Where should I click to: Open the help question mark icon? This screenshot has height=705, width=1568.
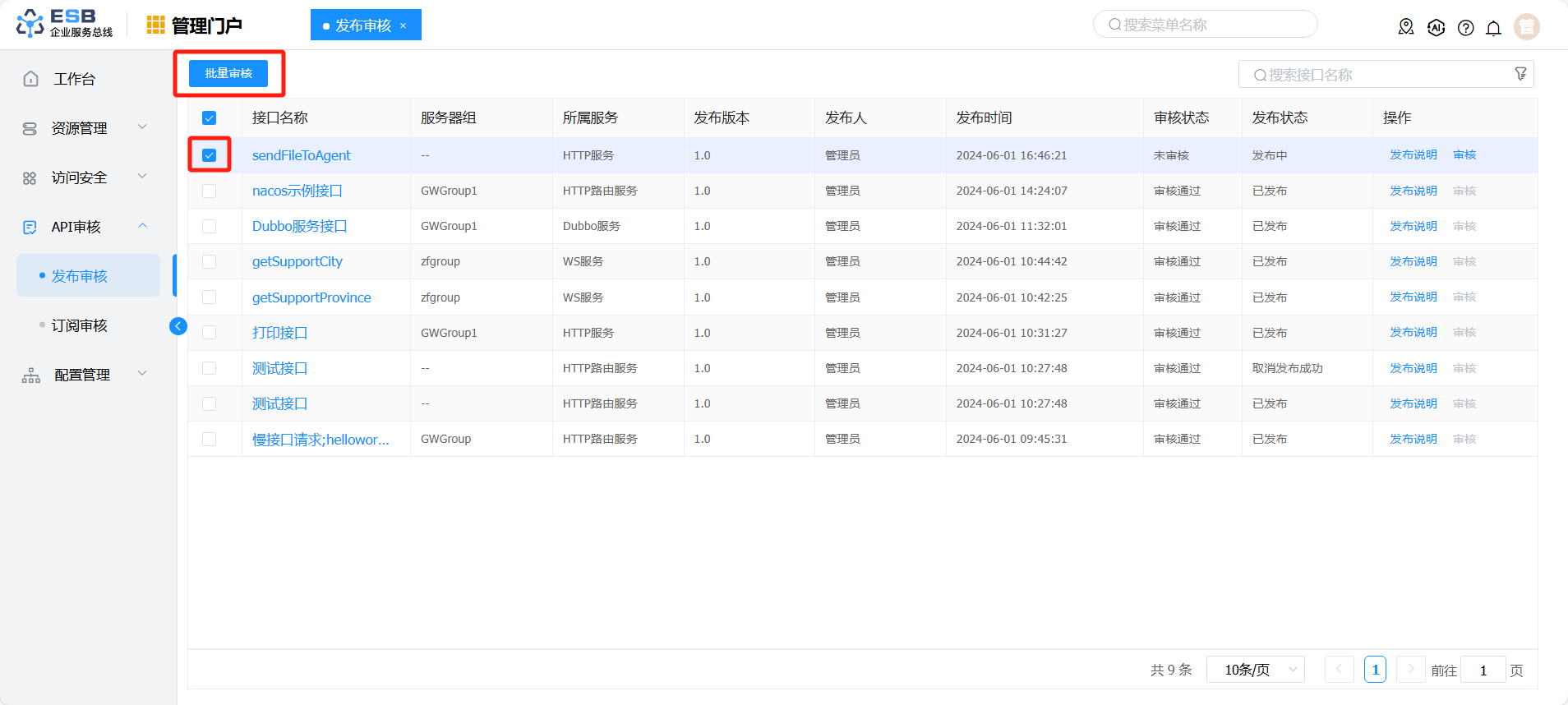(x=1465, y=28)
